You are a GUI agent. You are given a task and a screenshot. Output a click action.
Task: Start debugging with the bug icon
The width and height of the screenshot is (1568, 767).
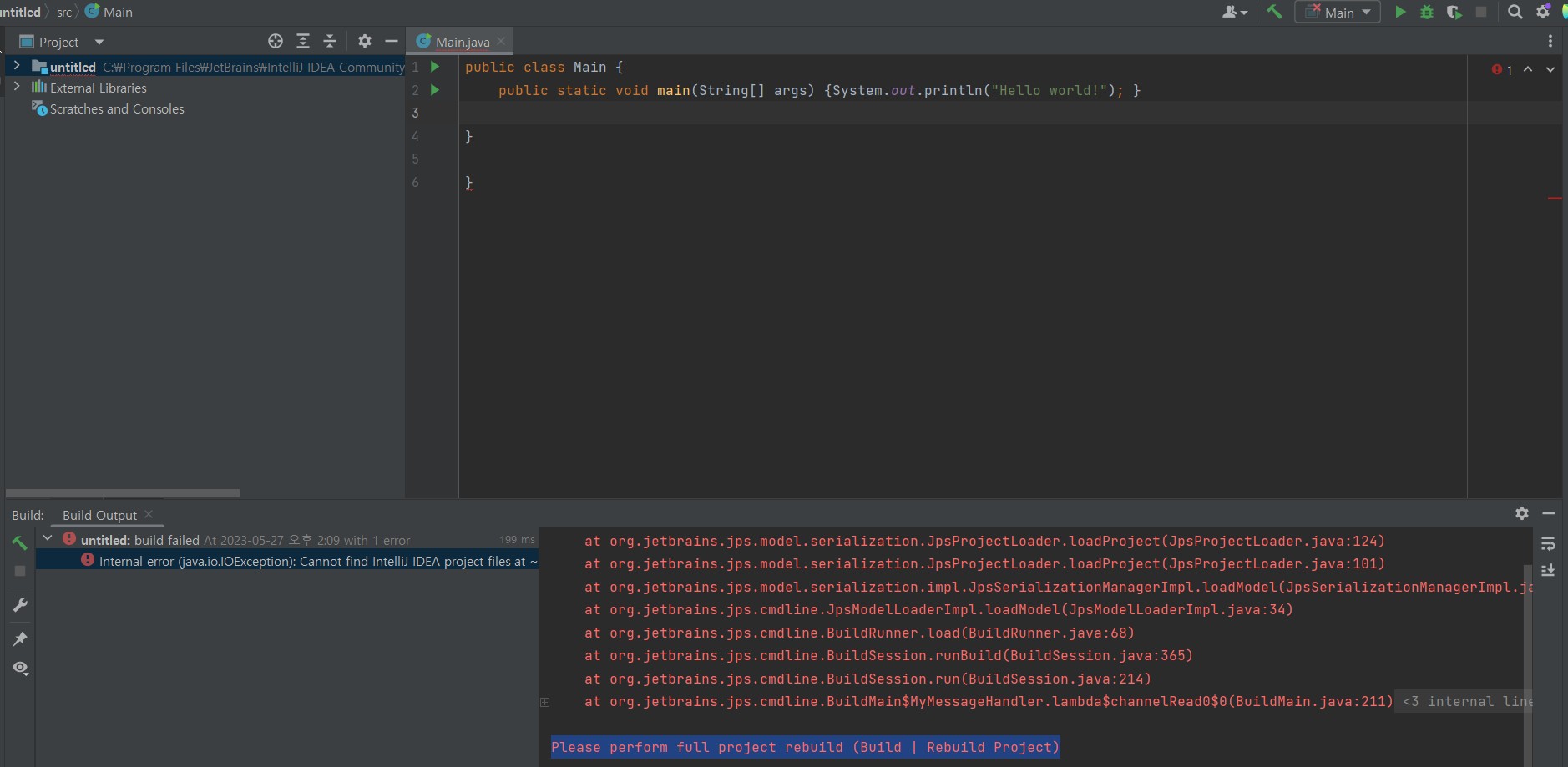pyautogui.click(x=1427, y=12)
